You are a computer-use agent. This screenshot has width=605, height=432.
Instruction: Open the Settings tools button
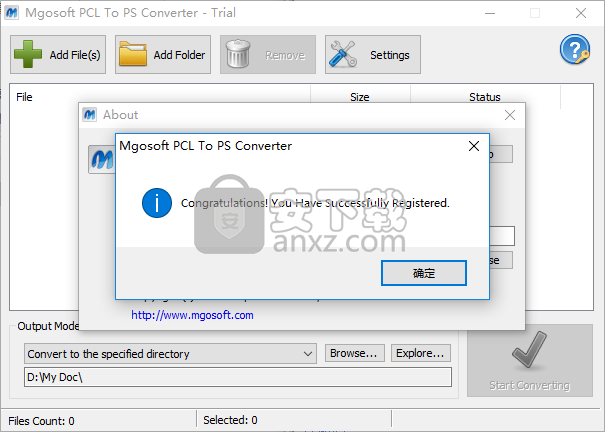point(373,54)
